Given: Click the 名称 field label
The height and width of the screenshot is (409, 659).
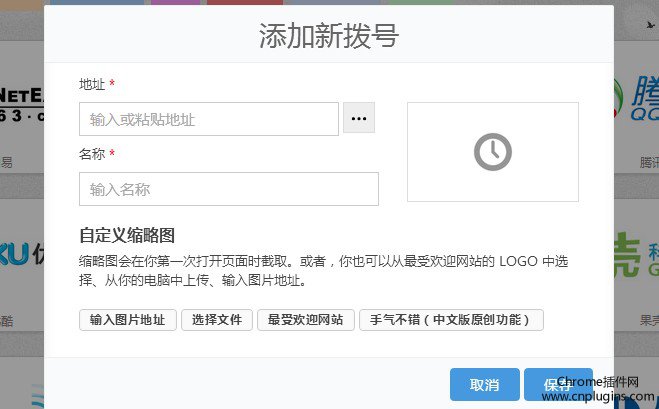Looking at the screenshot, I should pos(92,154).
